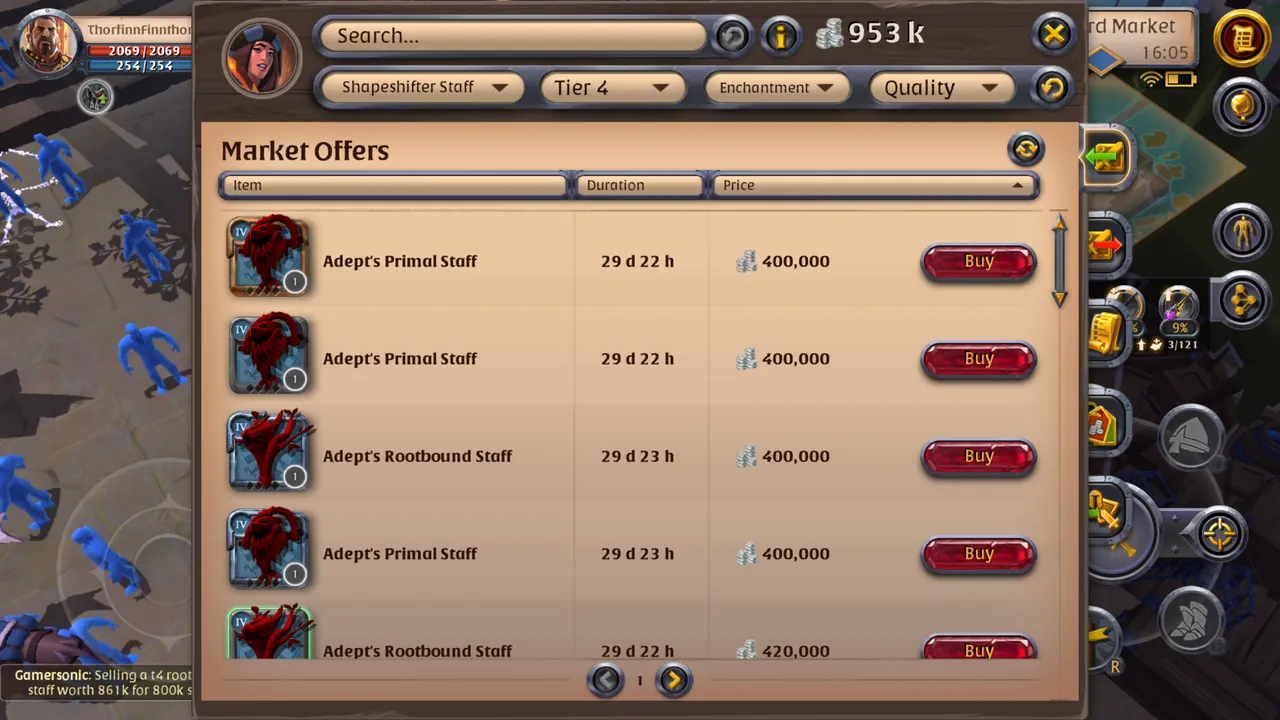The image size is (1280, 720).
Task: Click the info icon beside search bar
Action: pyautogui.click(x=781, y=36)
